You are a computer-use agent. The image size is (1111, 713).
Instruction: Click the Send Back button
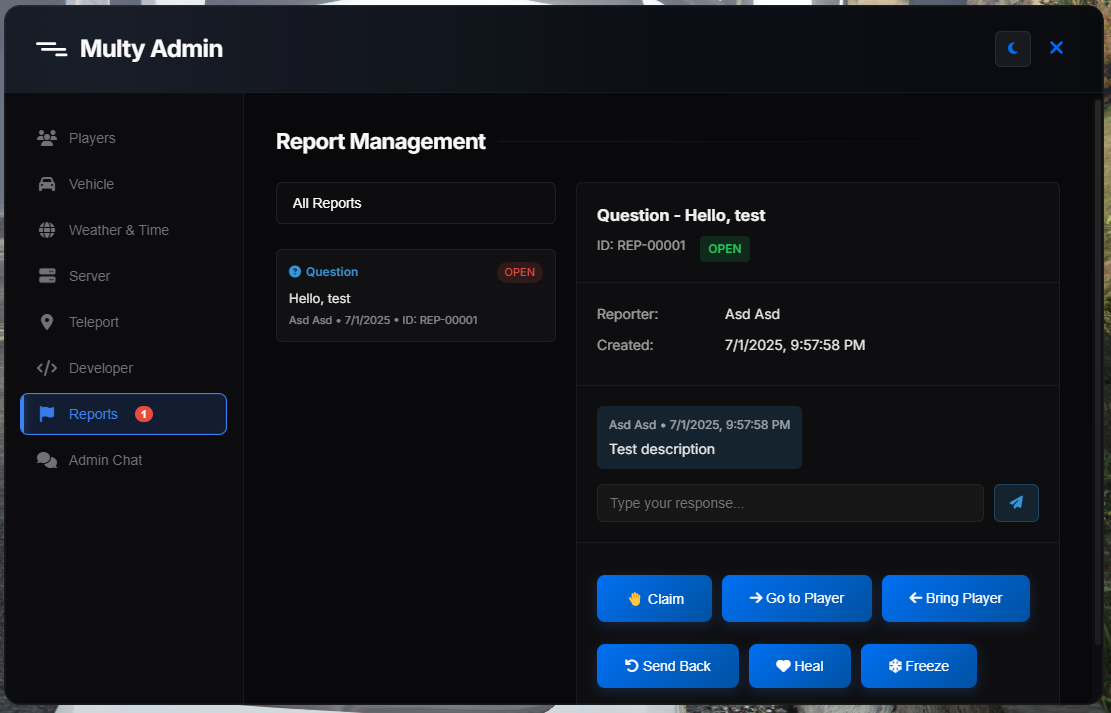point(667,666)
